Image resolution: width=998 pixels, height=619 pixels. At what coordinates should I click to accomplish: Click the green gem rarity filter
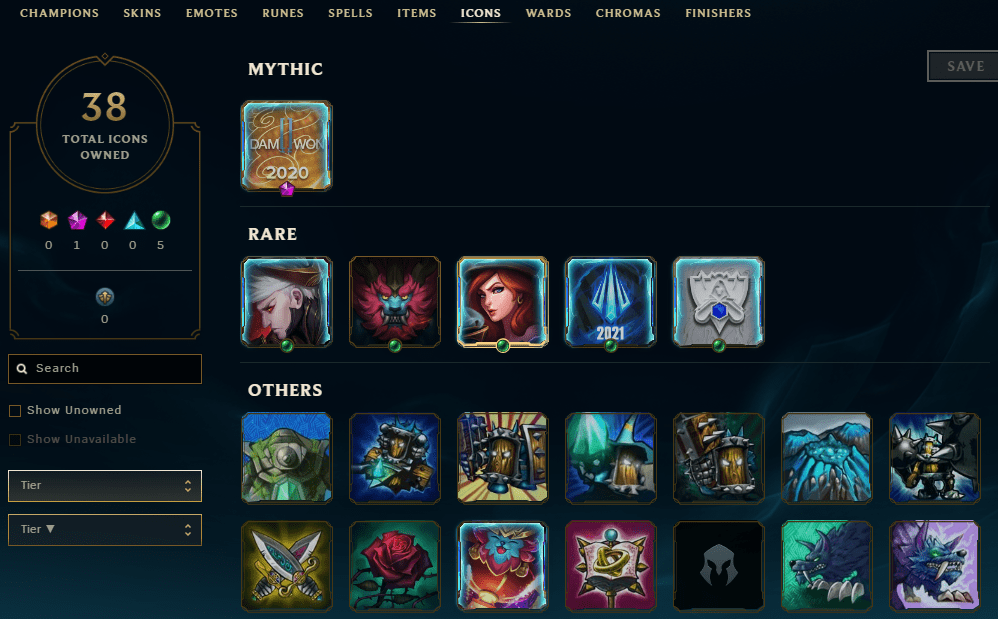(161, 220)
